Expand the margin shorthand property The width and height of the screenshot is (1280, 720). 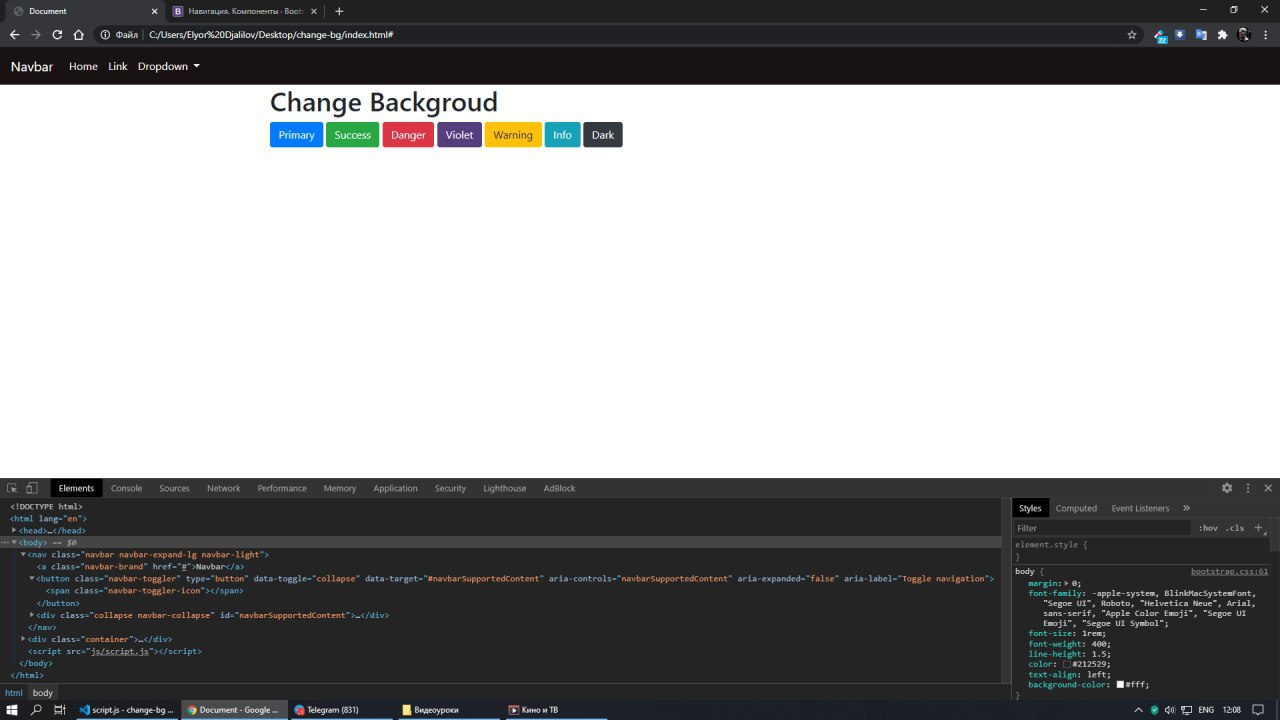coord(1067,583)
